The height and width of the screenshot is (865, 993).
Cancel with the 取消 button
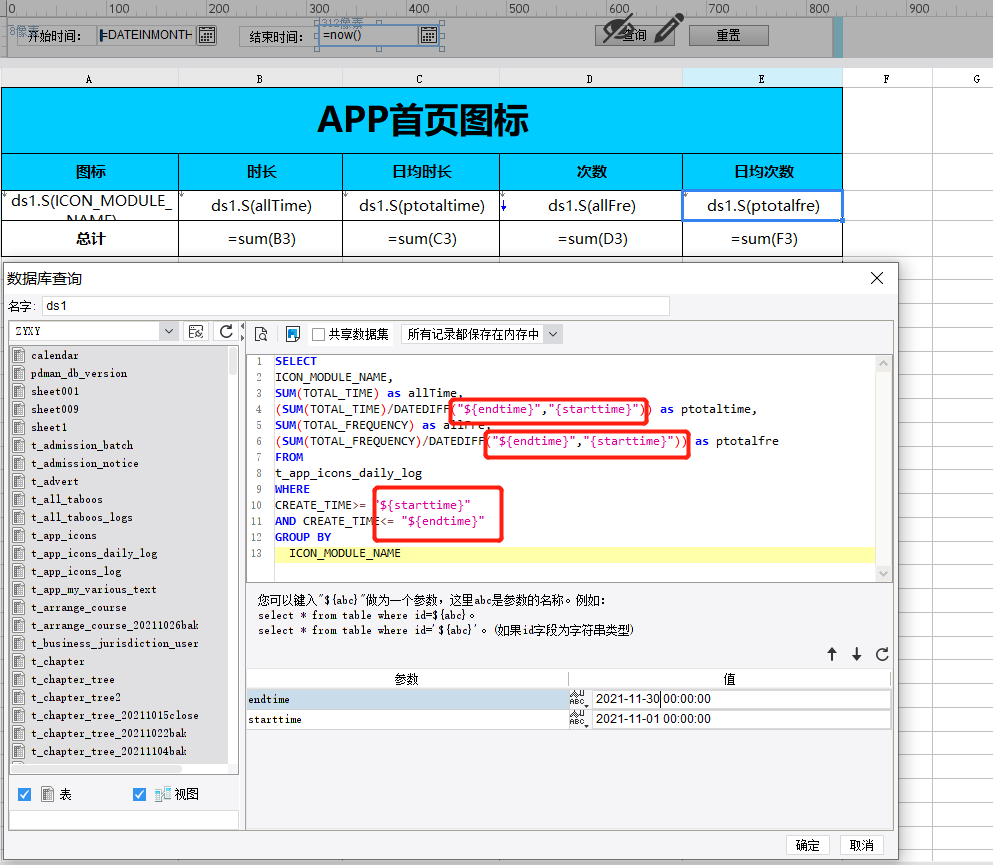(x=861, y=845)
